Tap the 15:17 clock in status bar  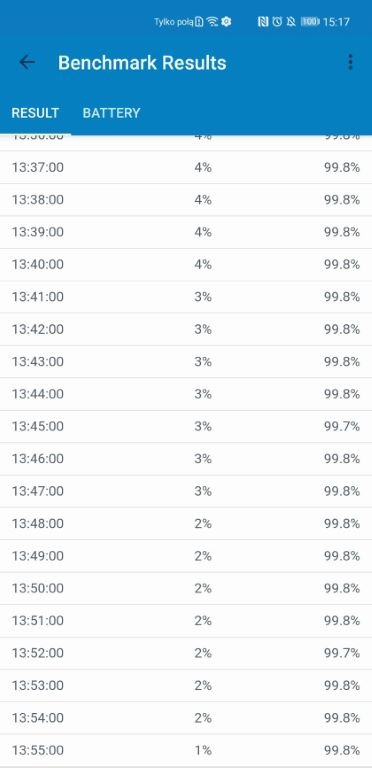click(337, 22)
